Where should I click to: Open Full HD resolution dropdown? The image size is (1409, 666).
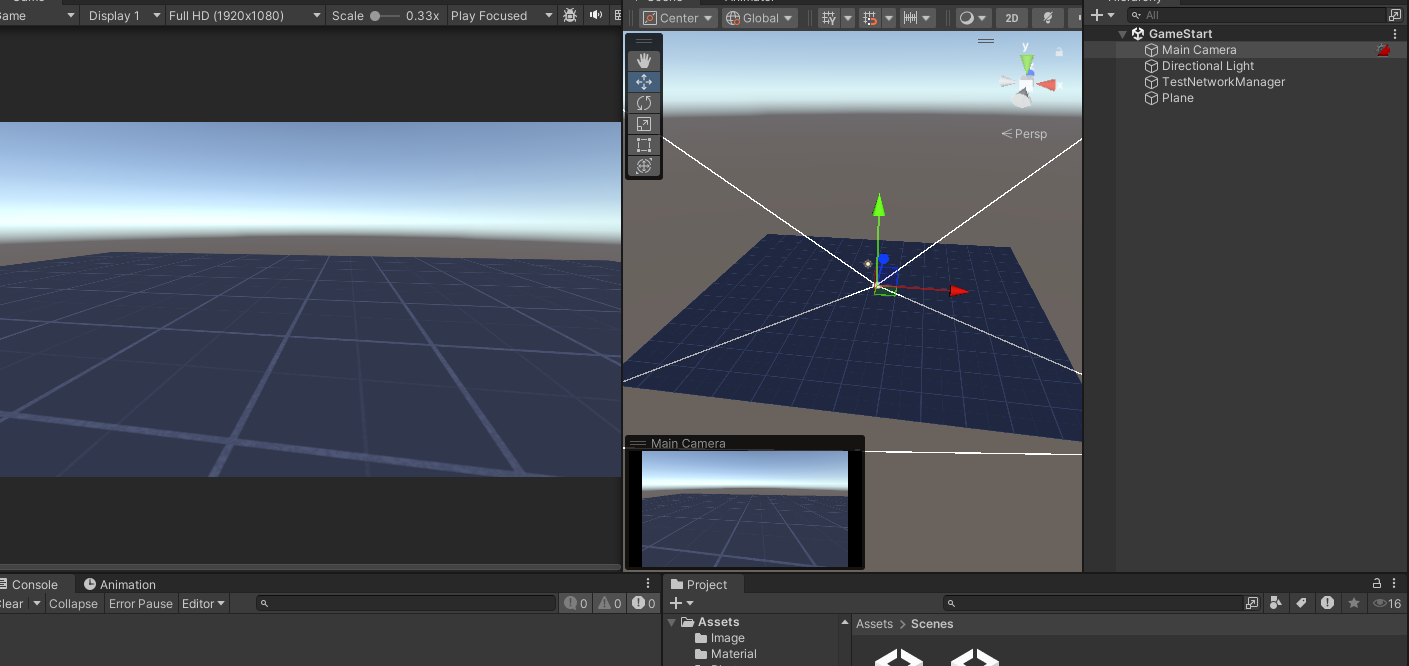[244, 16]
